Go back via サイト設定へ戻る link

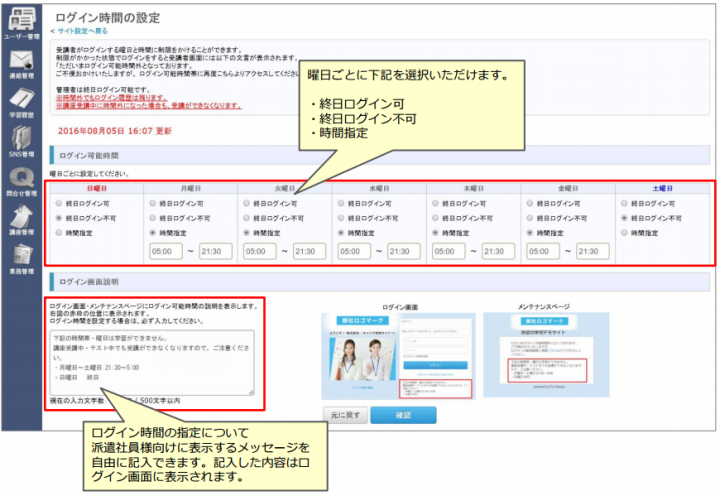(x=82, y=31)
